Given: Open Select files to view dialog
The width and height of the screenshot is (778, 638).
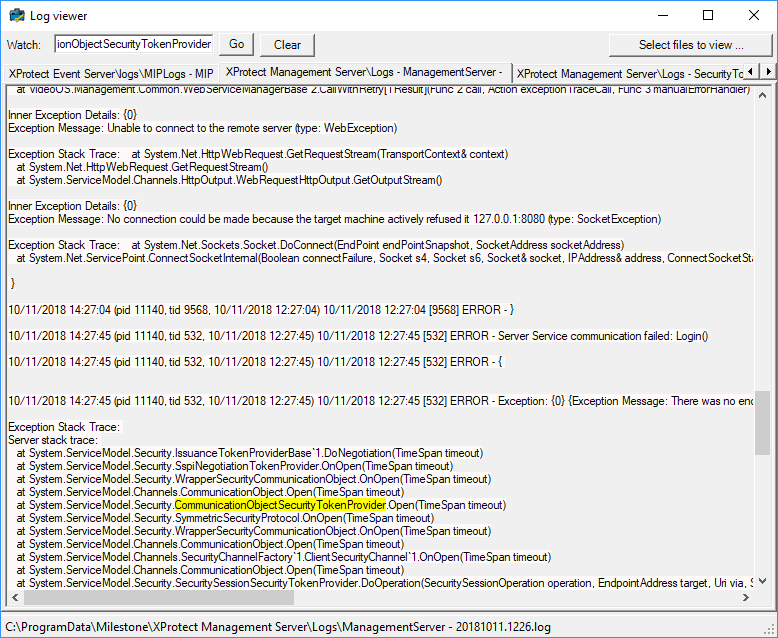Looking at the screenshot, I should [x=690, y=45].
